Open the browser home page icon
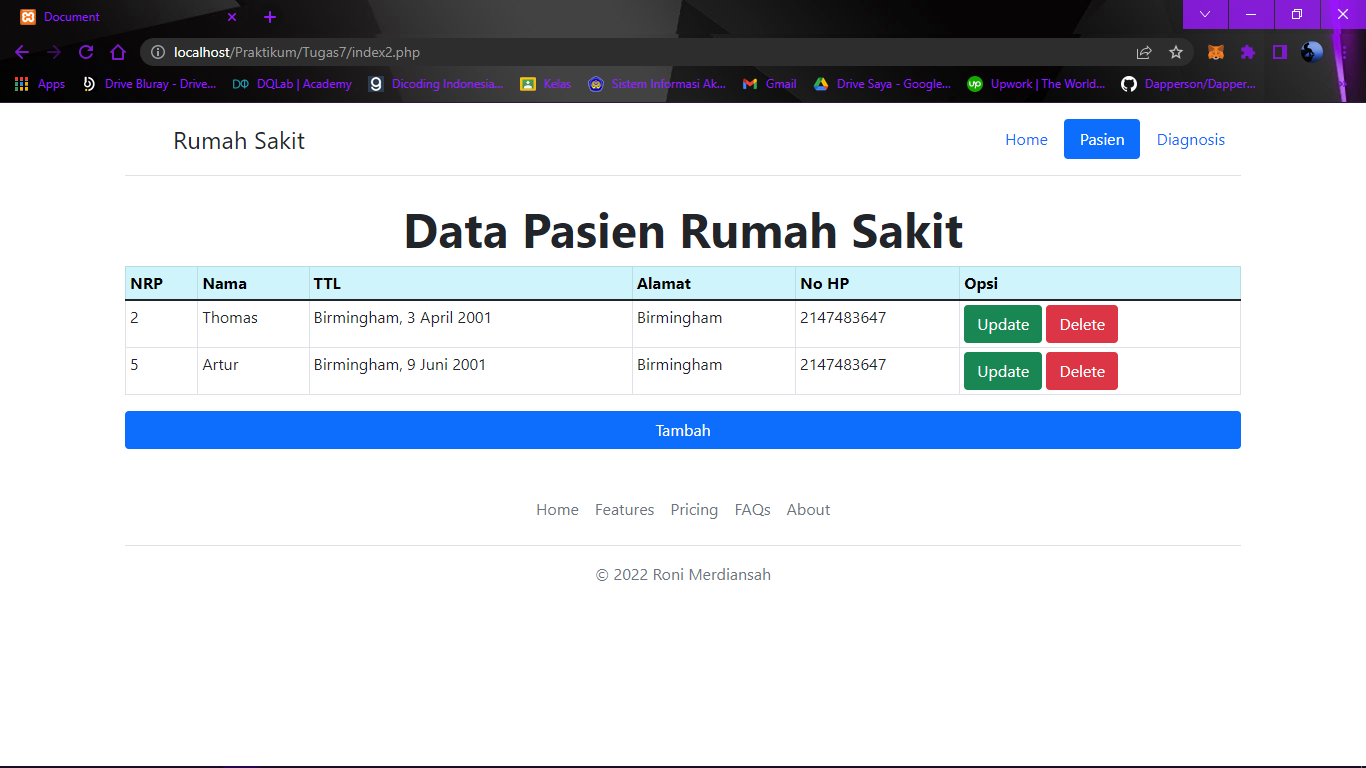1366x768 pixels. (x=118, y=52)
